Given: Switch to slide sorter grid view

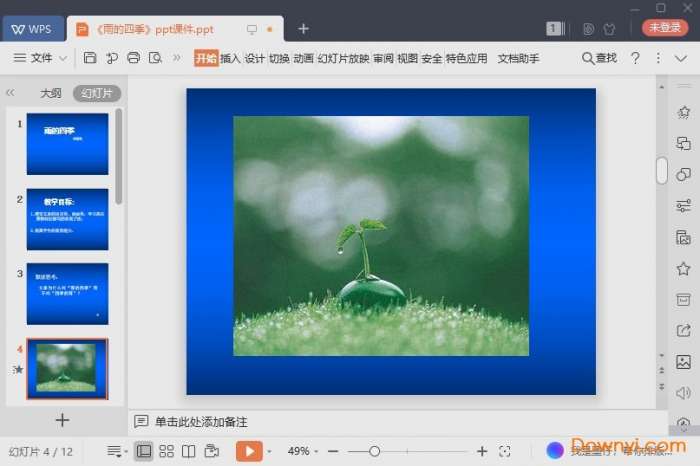Looking at the screenshot, I should tap(167, 451).
